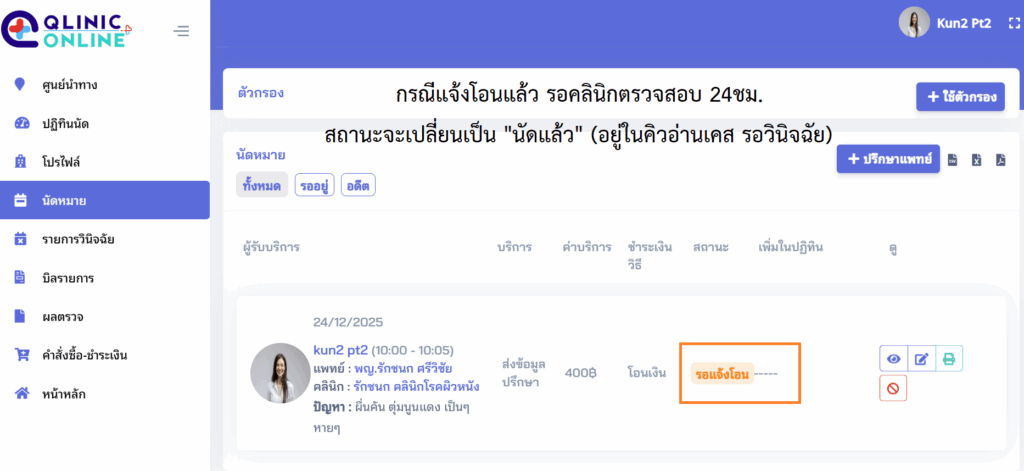Export the appointment list as PDF
The width and height of the screenshot is (1024, 471).
[x=1000, y=160]
